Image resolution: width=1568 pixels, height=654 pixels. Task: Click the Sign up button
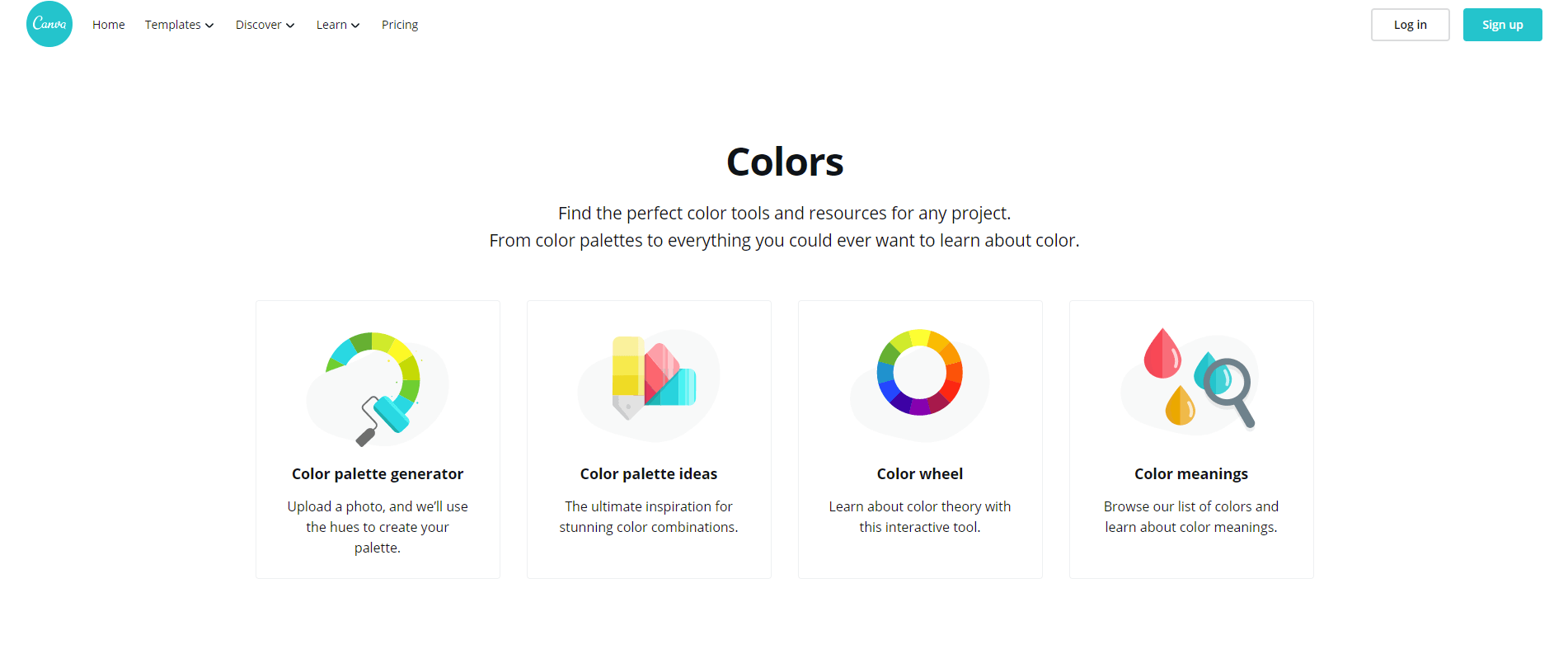[1502, 25]
